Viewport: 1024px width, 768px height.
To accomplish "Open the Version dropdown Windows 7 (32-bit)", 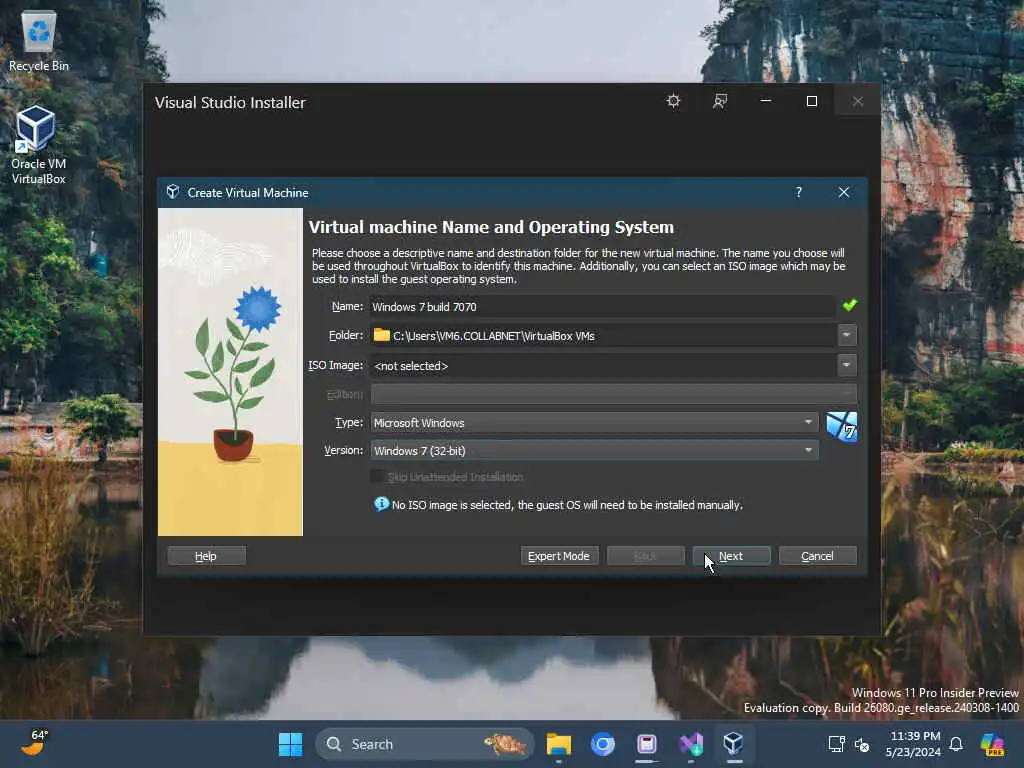I will (x=594, y=450).
